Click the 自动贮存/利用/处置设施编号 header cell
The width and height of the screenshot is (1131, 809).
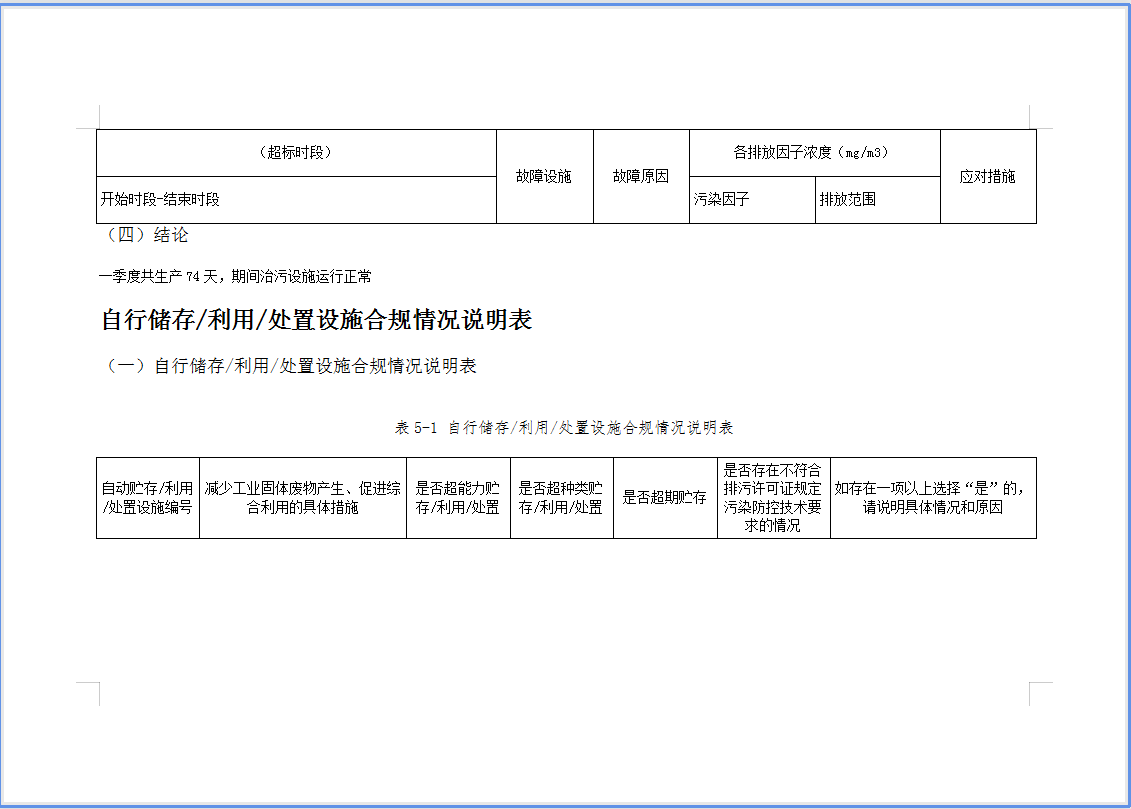click(147, 498)
